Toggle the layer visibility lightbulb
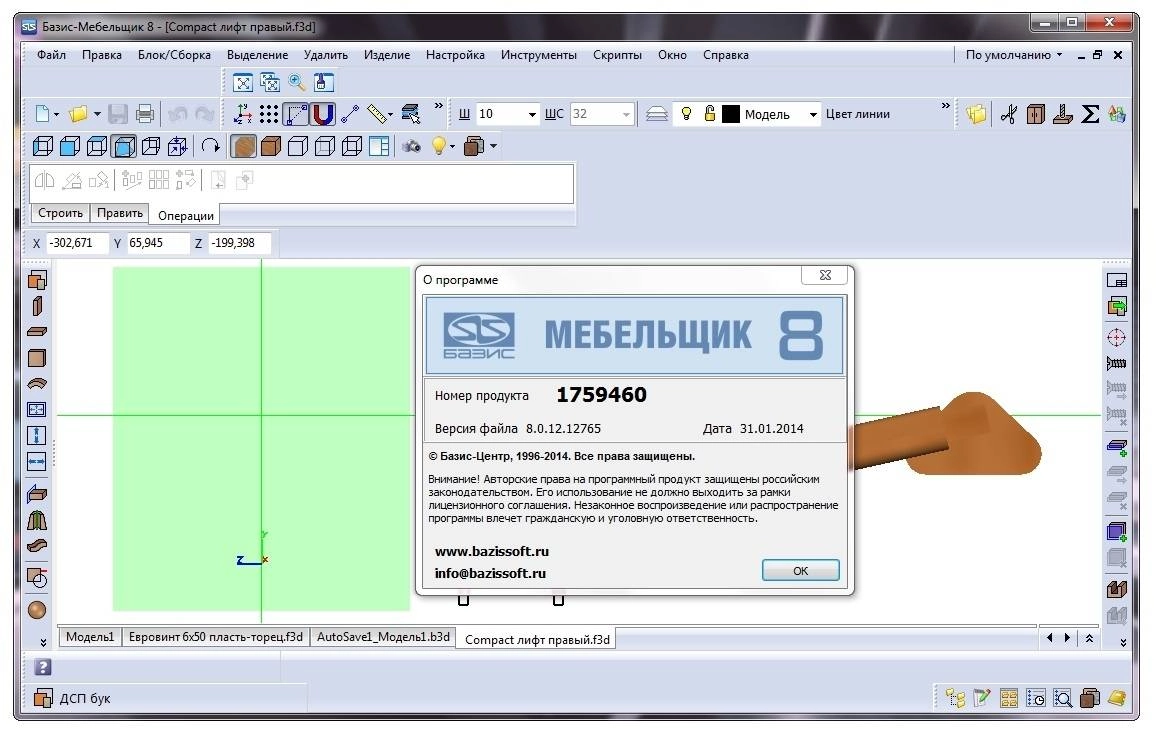 click(686, 114)
